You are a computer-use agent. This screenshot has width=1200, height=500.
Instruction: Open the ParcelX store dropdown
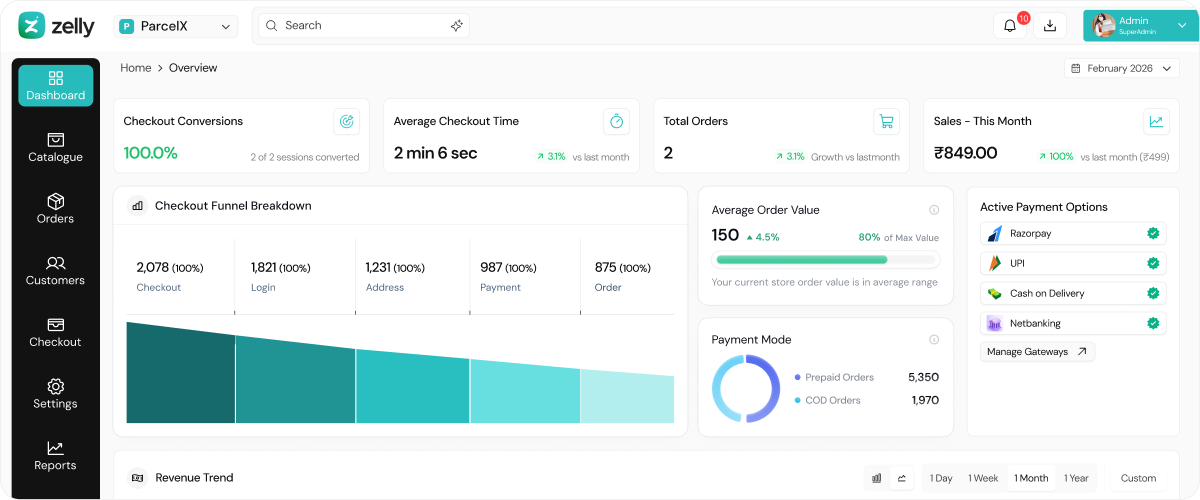click(x=174, y=26)
